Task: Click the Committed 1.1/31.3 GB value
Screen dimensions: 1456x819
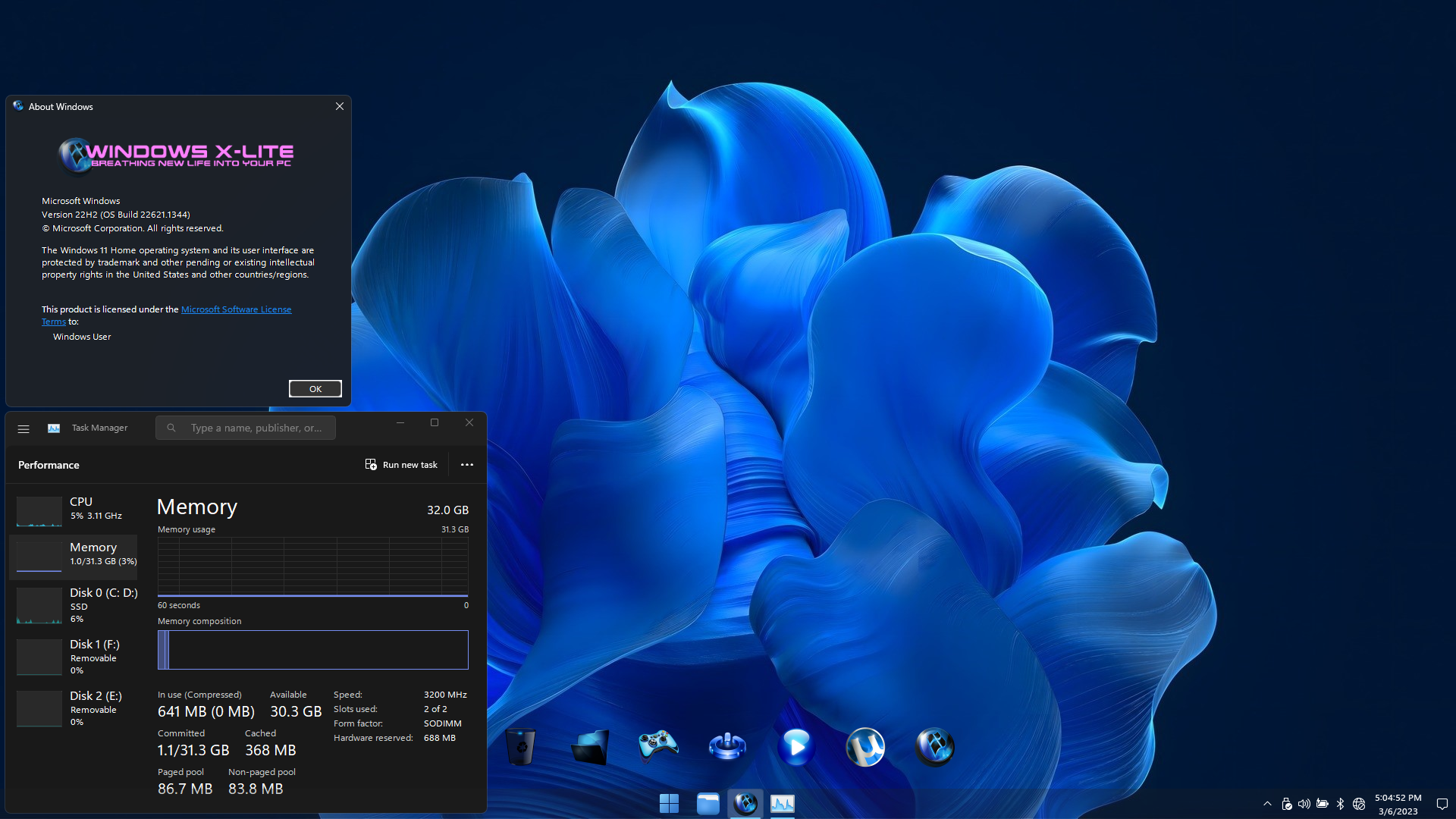Action: coord(193,750)
